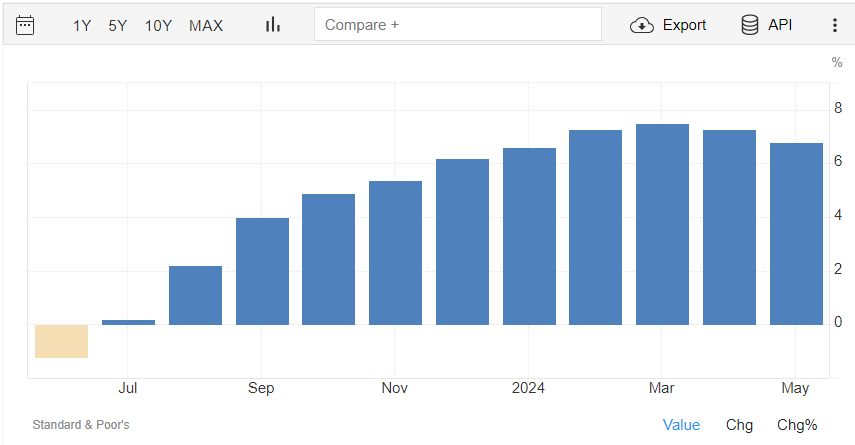Click the API database icon
Screen dimensions: 855x445
[750, 25]
